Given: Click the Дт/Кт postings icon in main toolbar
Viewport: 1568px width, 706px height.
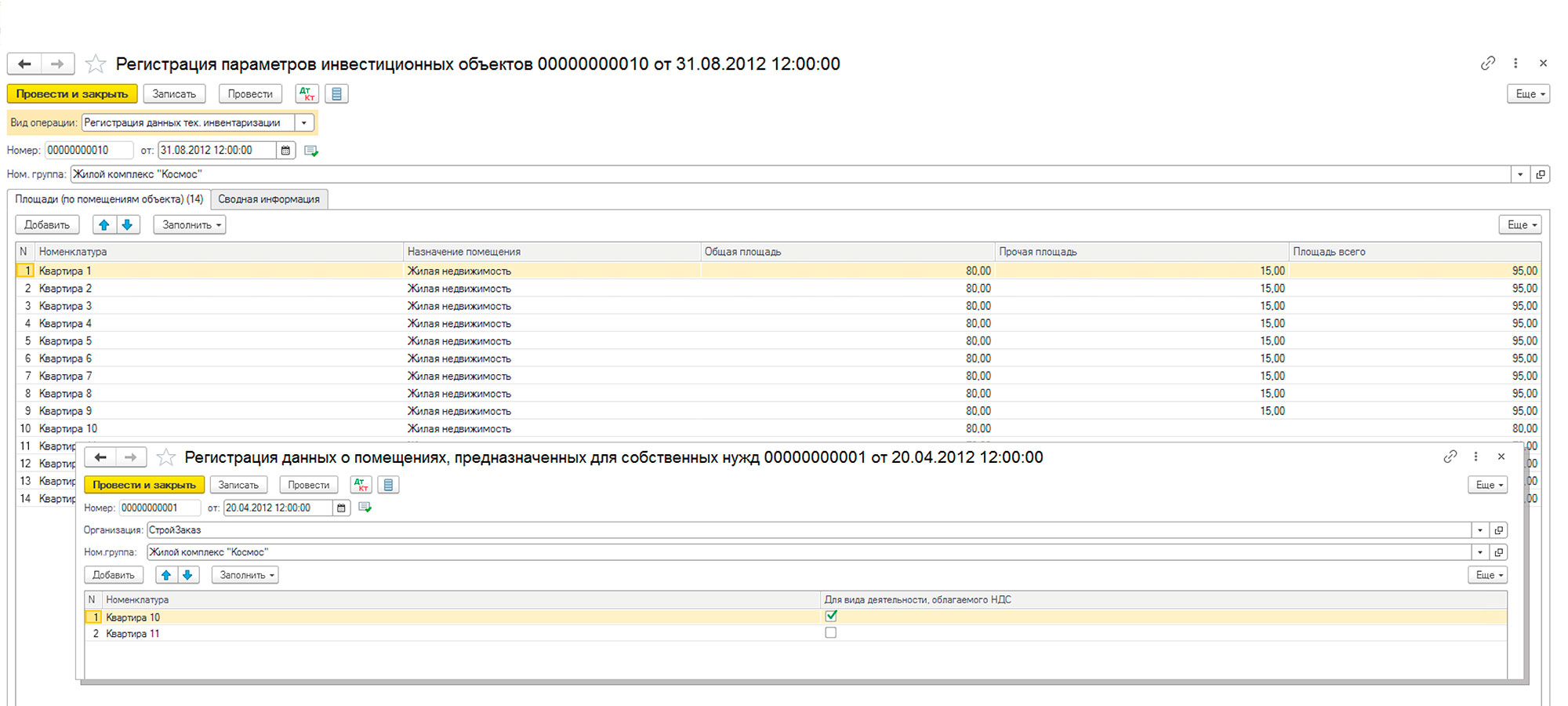Looking at the screenshot, I should 307,94.
